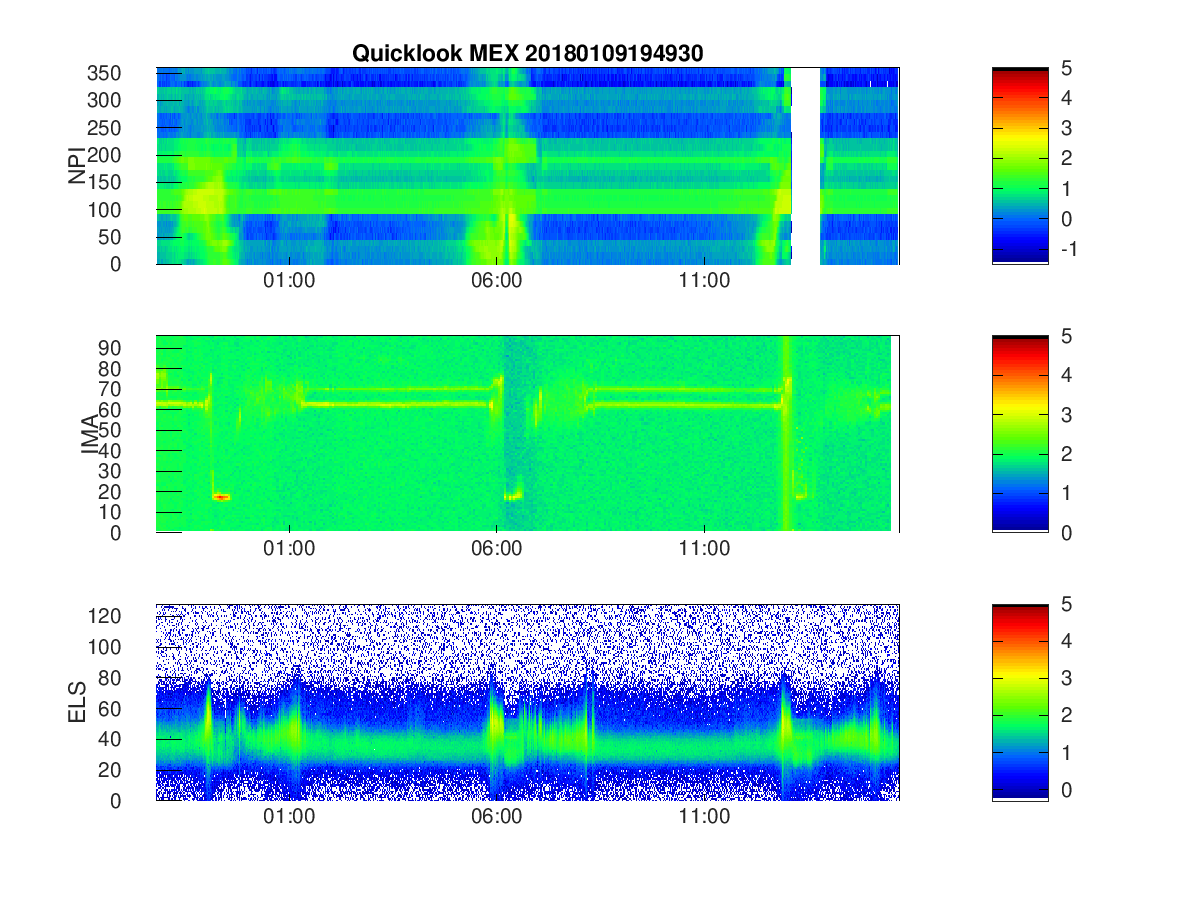The width and height of the screenshot is (1200, 900).
Task: Click the 0 label on IMA colorbar
Action: (x=1066, y=532)
